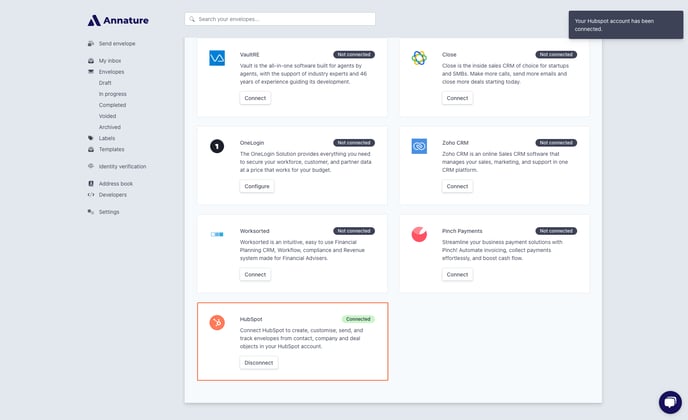Show Voided envelopes
The height and width of the screenshot is (420, 688).
(108, 116)
